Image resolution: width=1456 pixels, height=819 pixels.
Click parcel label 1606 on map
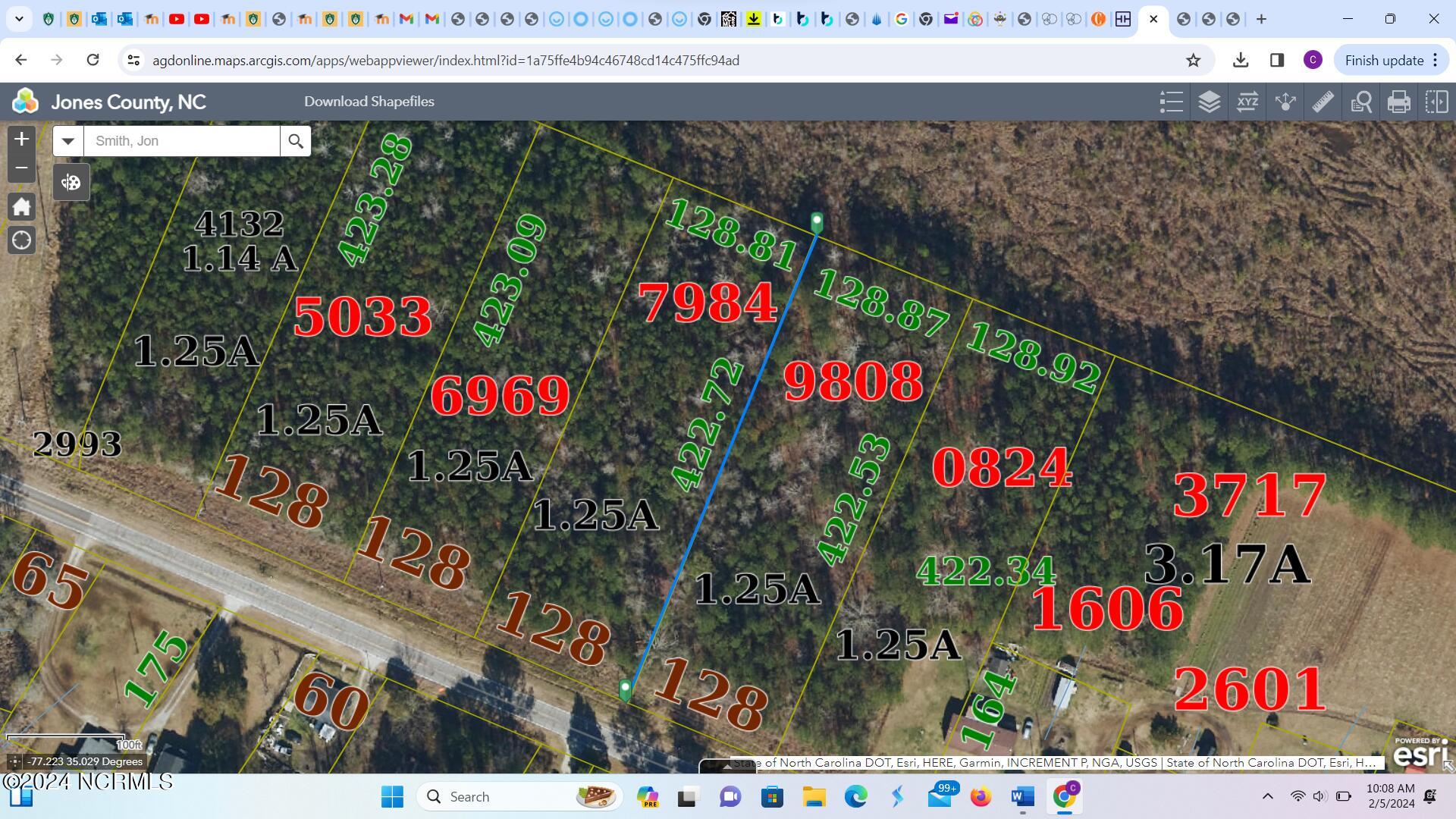(1106, 608)
